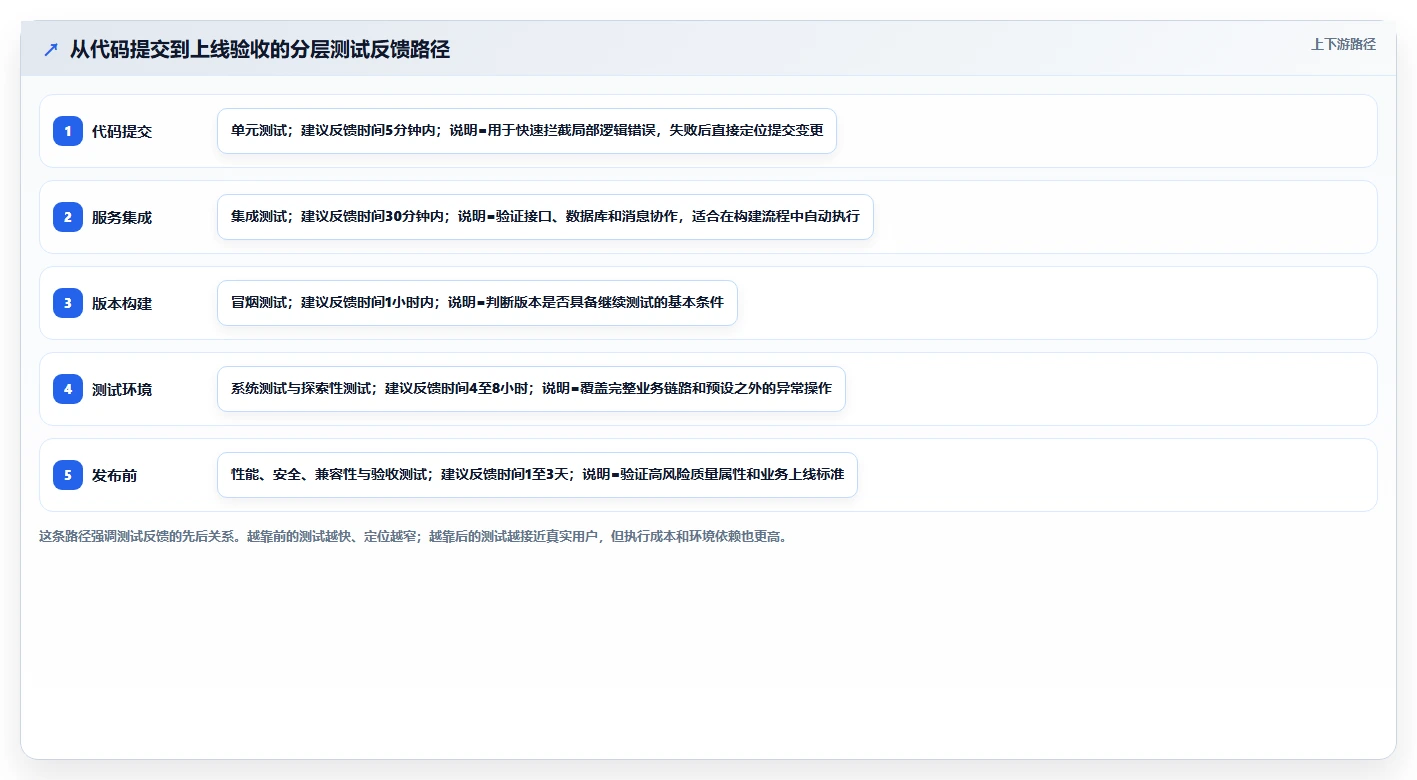The width and height of the screenshot is (1417, 780).
Task: Select the step number 1 badge
Action: [x=68, y=131]
